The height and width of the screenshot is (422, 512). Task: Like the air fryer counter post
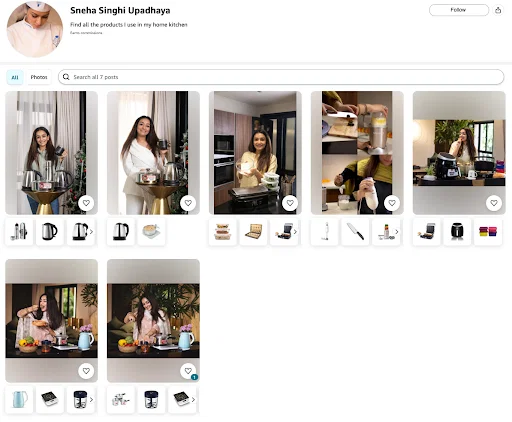(494, 203)
